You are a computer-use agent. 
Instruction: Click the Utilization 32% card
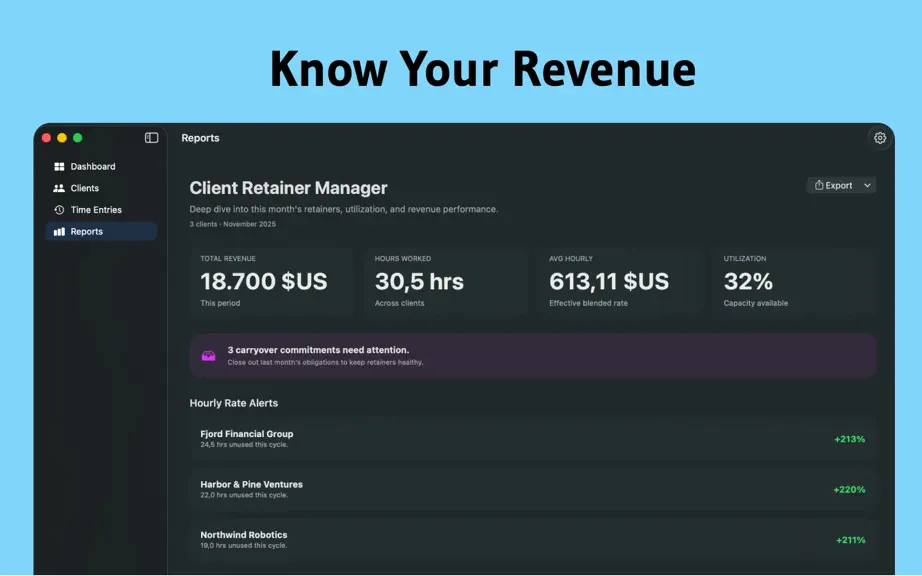(x=794, y=282)
